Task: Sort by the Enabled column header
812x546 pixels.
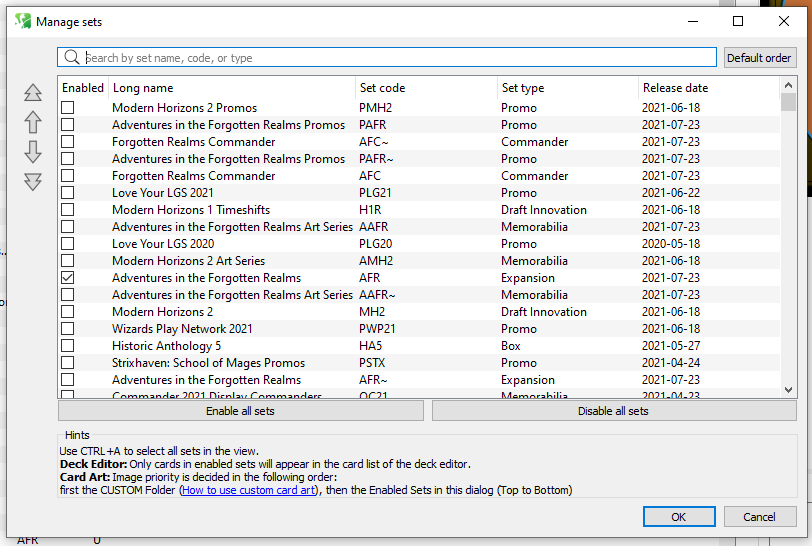Action: click(x=83, y=88)
